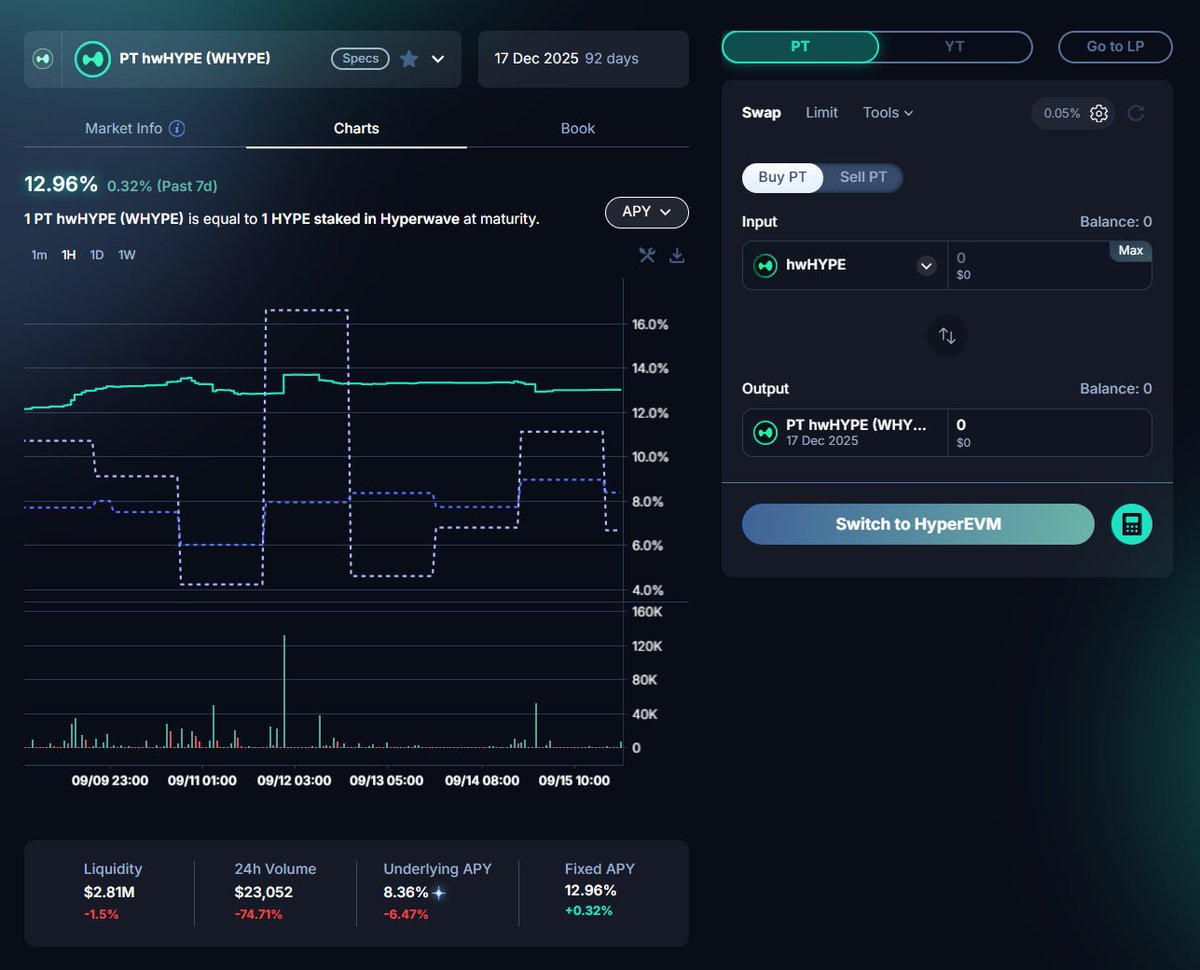
Task: Click the 16.0% y-axis label
Action: pos(650,325)
